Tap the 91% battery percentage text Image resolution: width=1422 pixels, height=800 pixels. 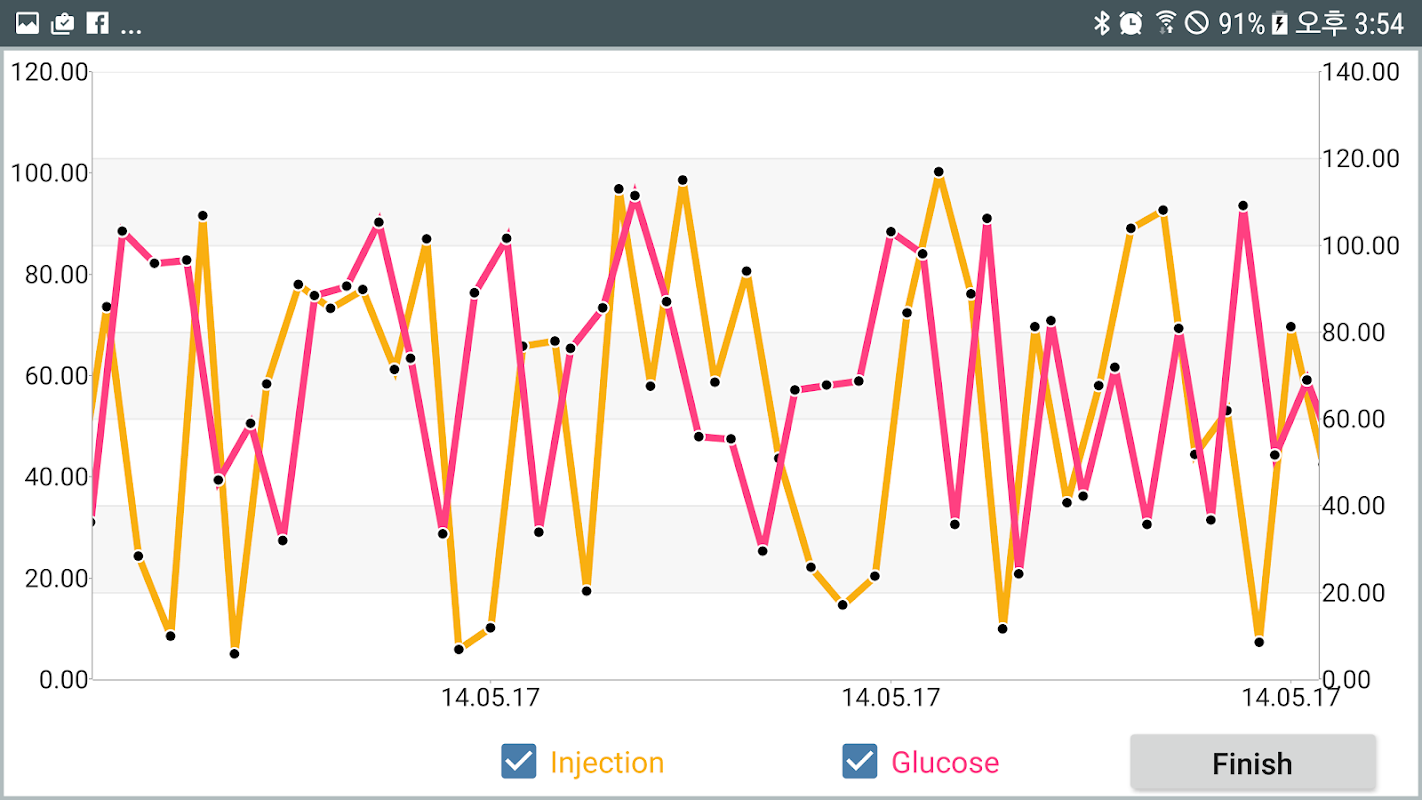point(1241,23)
